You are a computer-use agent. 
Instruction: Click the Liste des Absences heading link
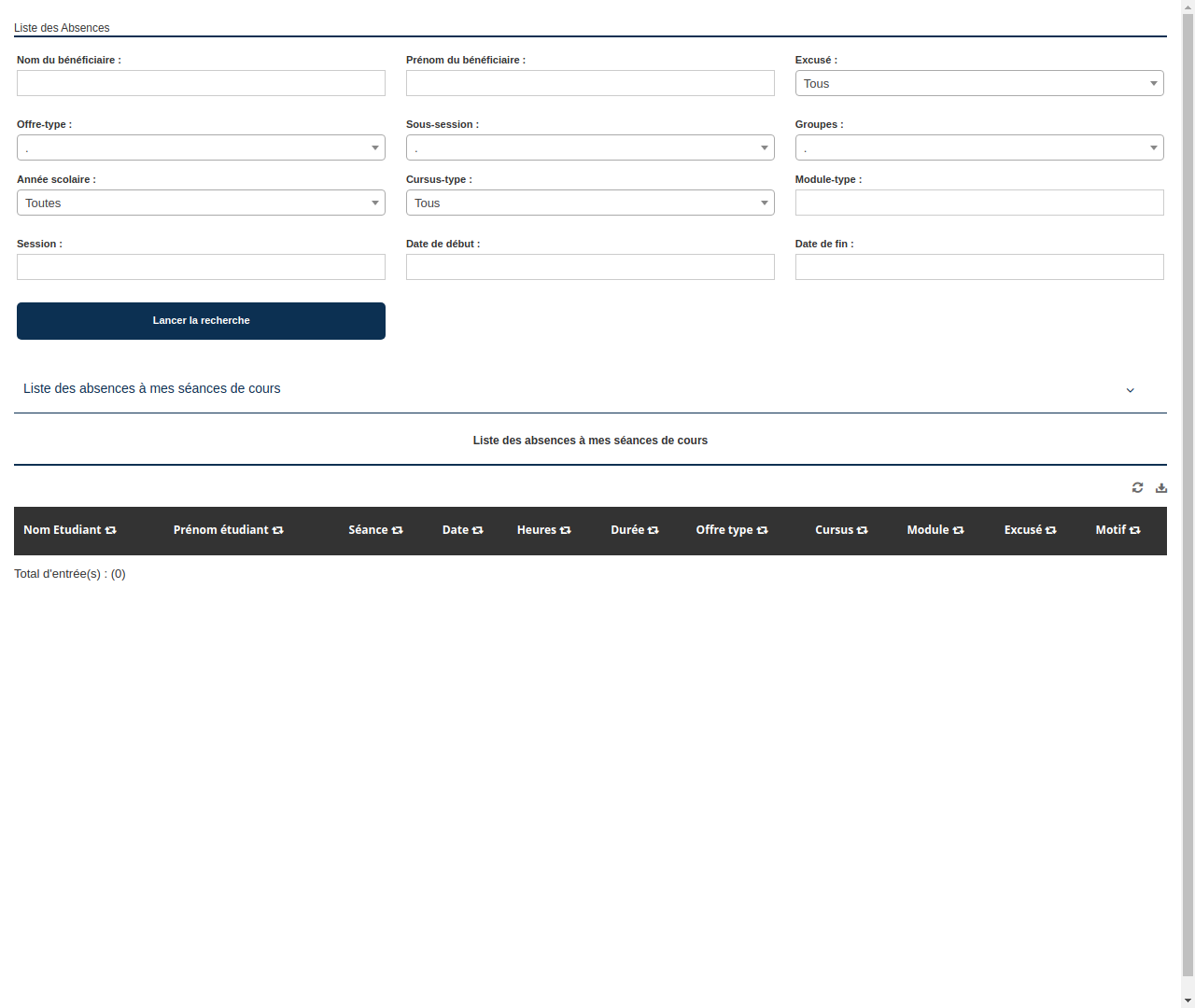tap(62, 28)
